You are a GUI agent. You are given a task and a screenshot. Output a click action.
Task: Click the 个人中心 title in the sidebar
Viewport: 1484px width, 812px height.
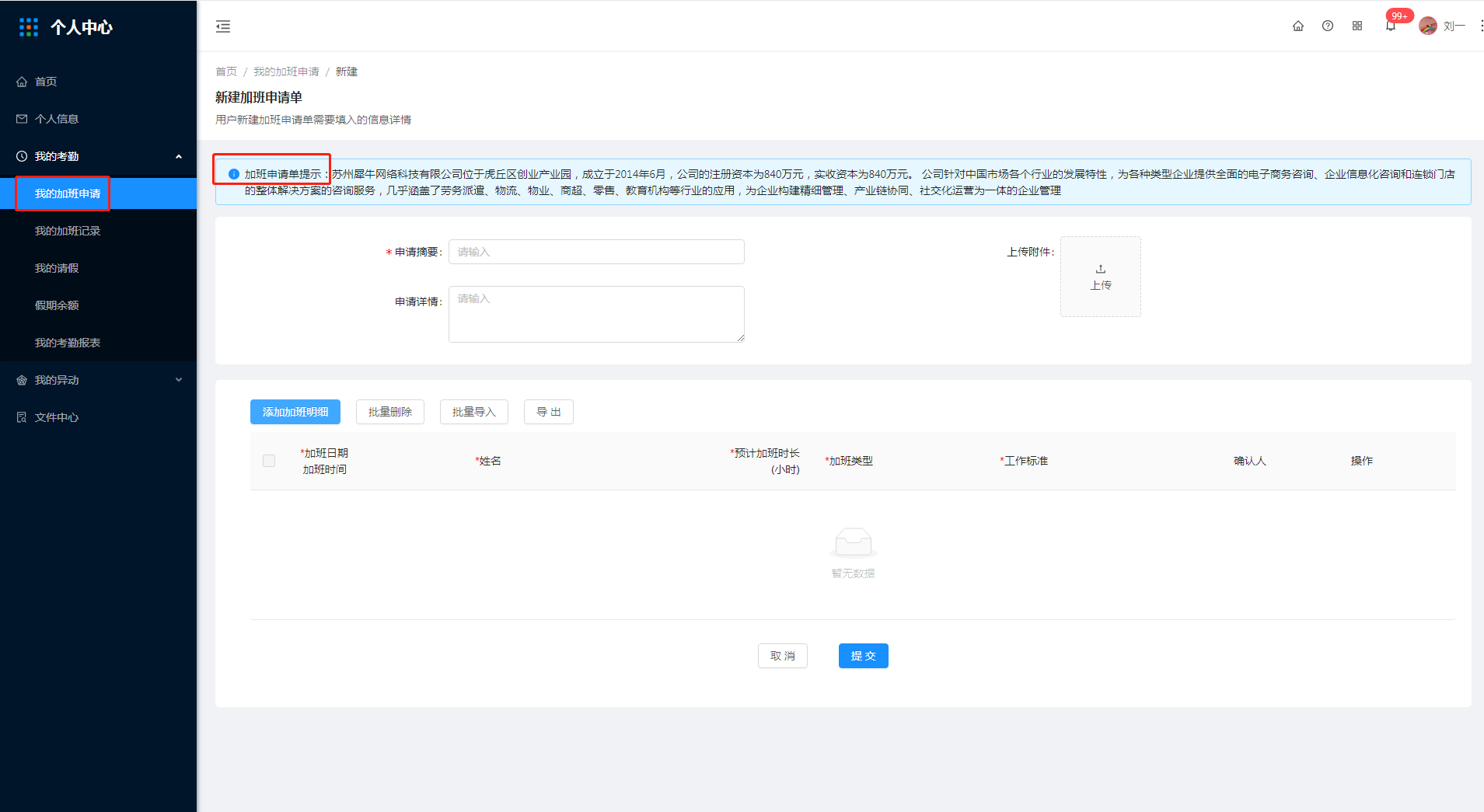[82, 27]
